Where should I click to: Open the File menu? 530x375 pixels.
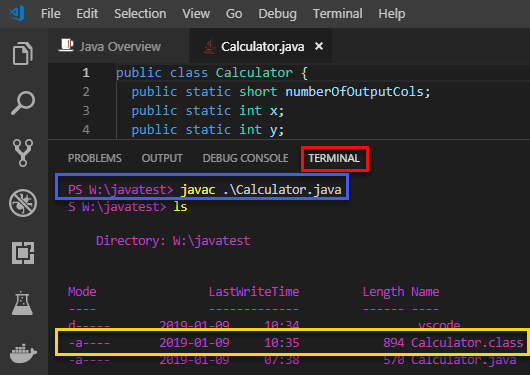coord(51,14)
